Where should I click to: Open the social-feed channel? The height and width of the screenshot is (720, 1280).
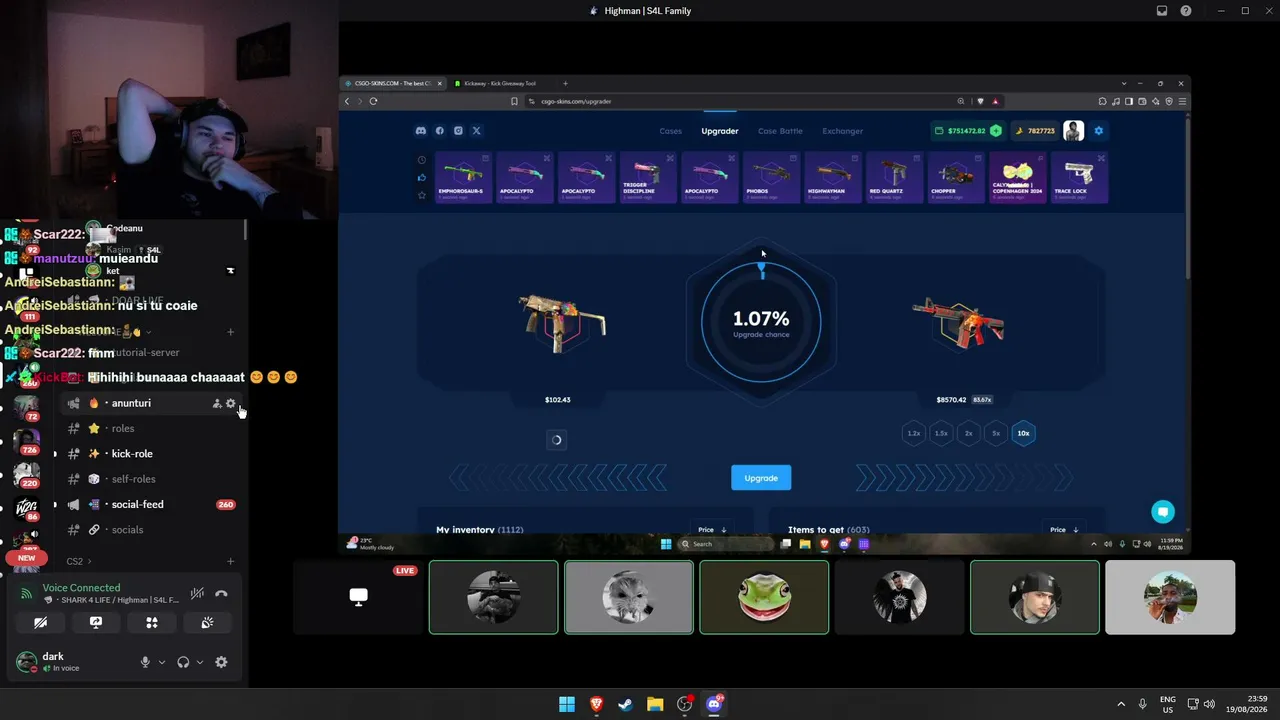click(x=137, y=505)
